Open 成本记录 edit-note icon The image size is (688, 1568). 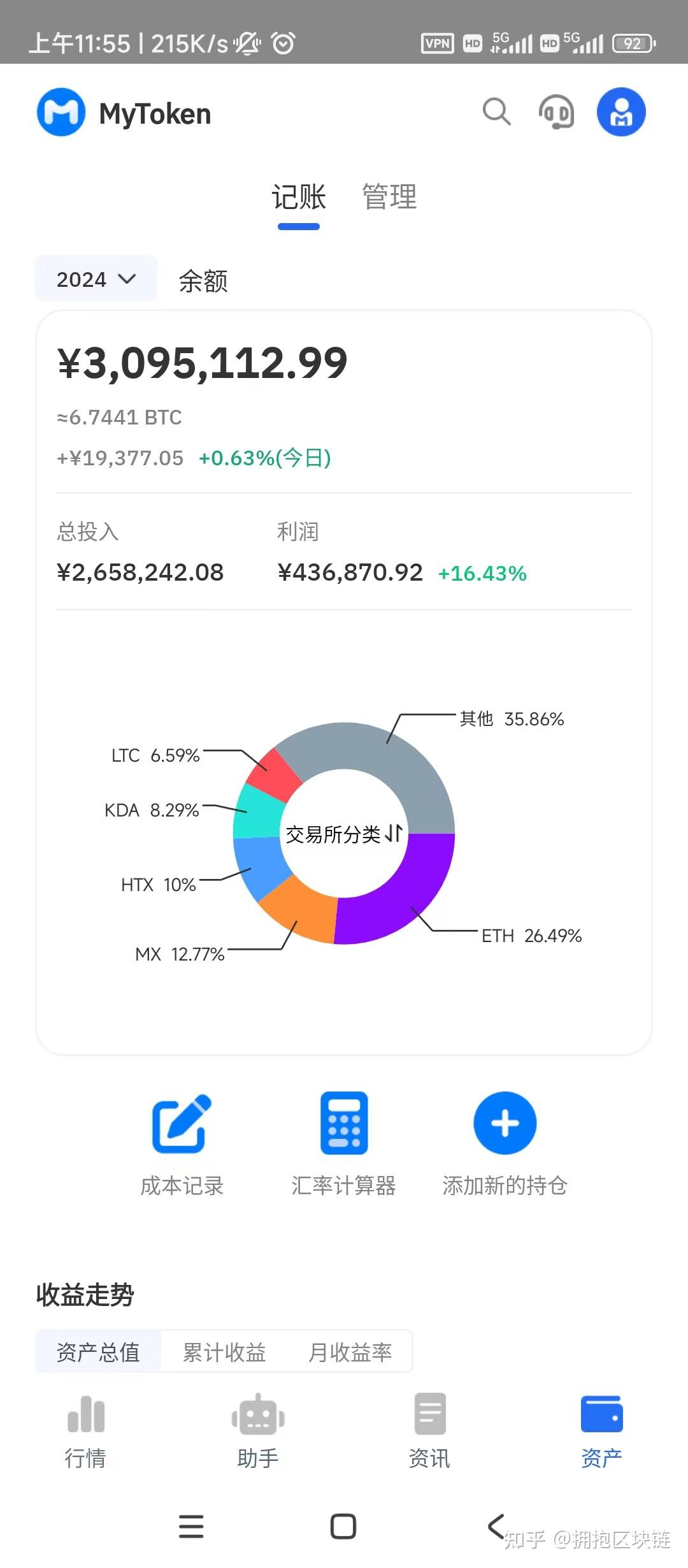click(182, 1123)
